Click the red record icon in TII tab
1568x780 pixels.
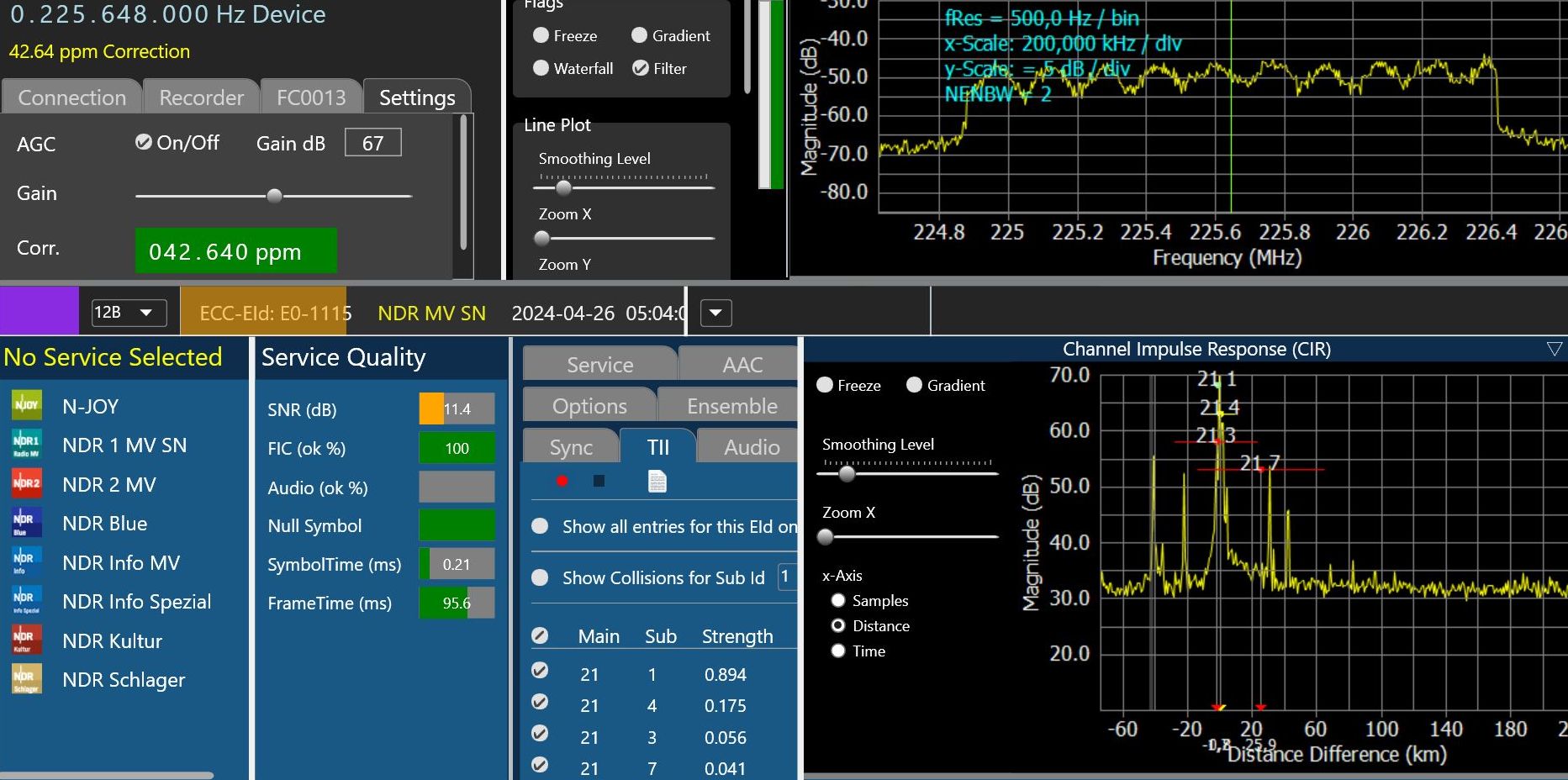562,481
